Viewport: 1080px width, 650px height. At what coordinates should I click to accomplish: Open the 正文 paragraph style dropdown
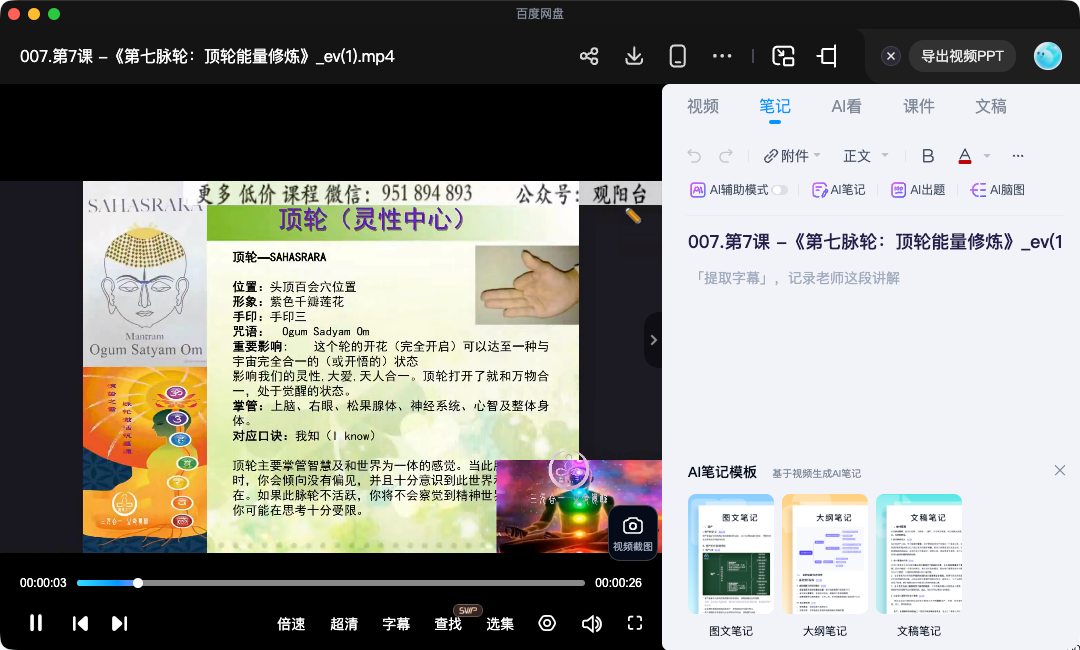tap(866, 156)
